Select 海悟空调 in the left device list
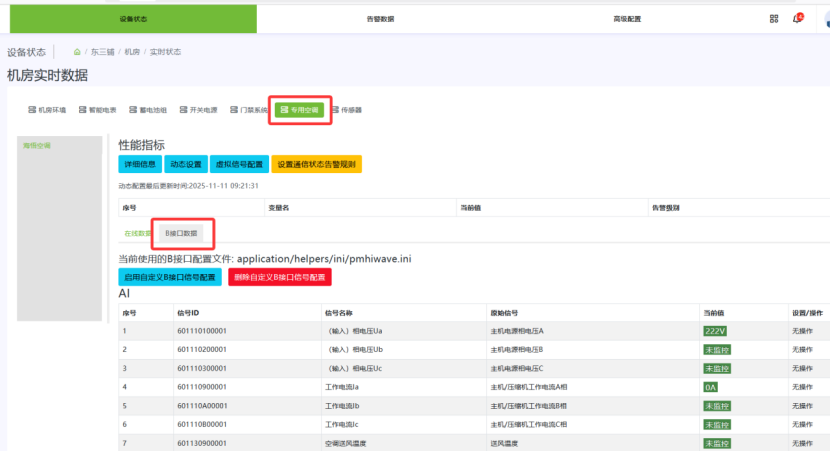 coord(38,146)
